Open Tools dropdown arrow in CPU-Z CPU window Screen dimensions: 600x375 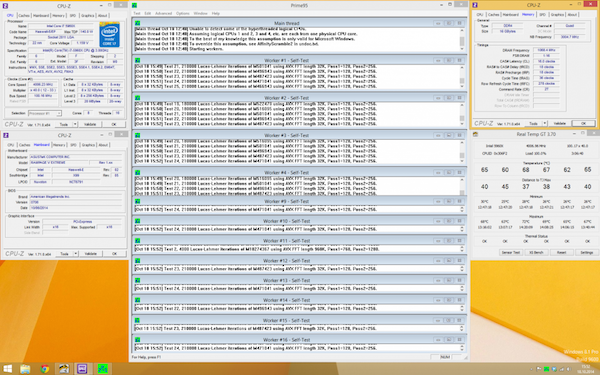pos(75,124)
